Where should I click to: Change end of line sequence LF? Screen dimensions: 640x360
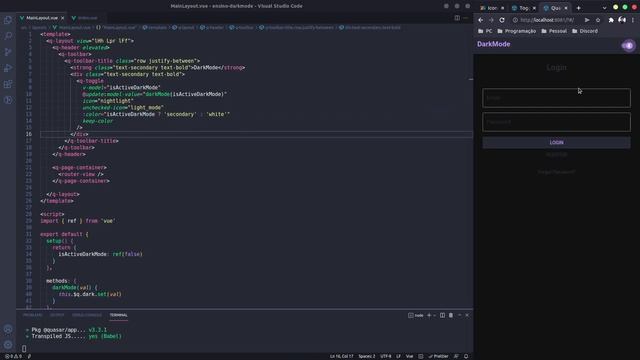[398, 356]
